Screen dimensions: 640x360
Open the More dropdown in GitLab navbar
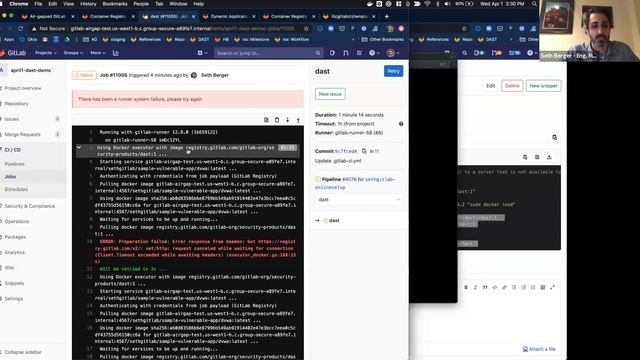(98, 53)
